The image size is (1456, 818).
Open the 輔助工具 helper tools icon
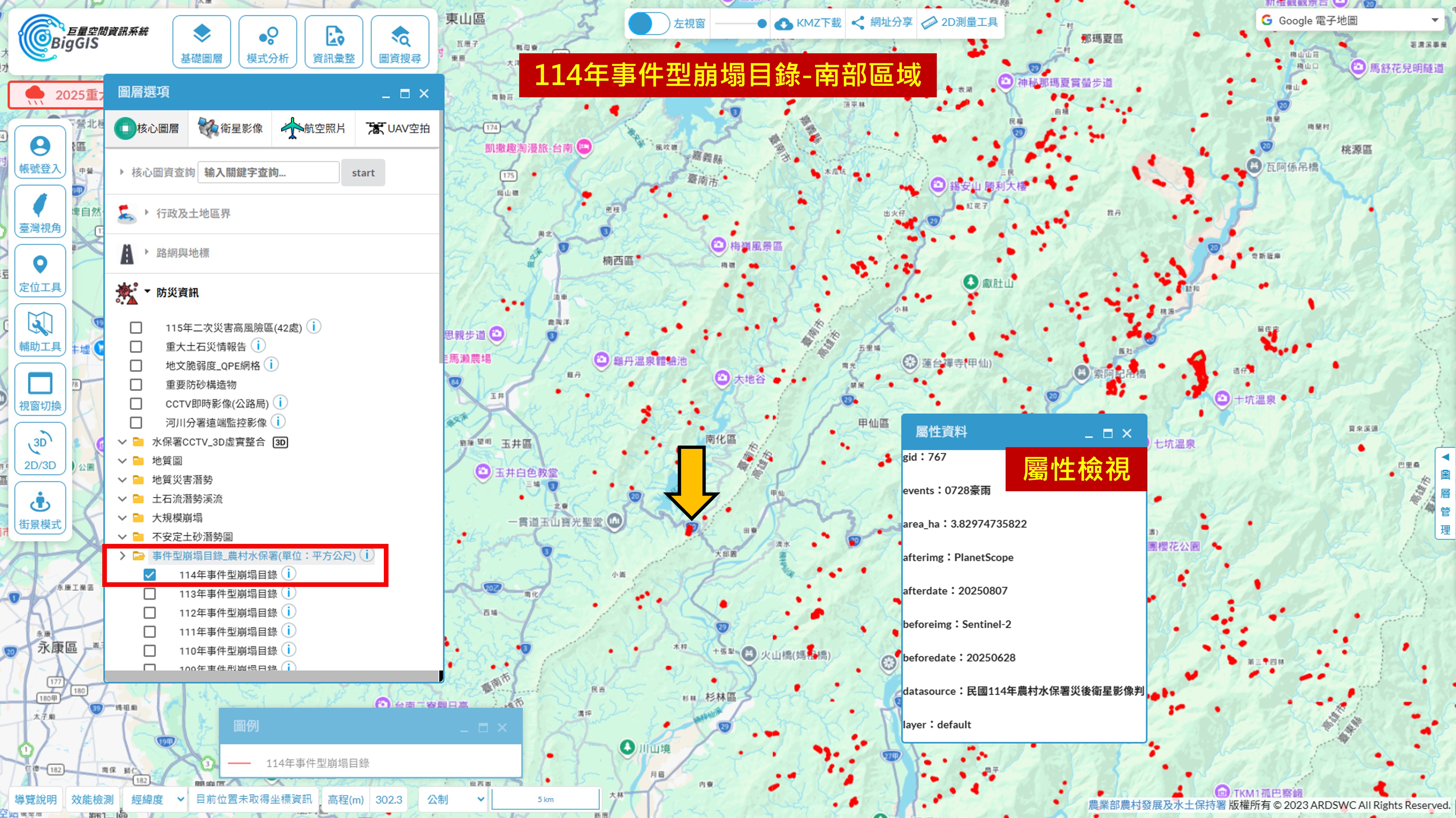(40, 330)
